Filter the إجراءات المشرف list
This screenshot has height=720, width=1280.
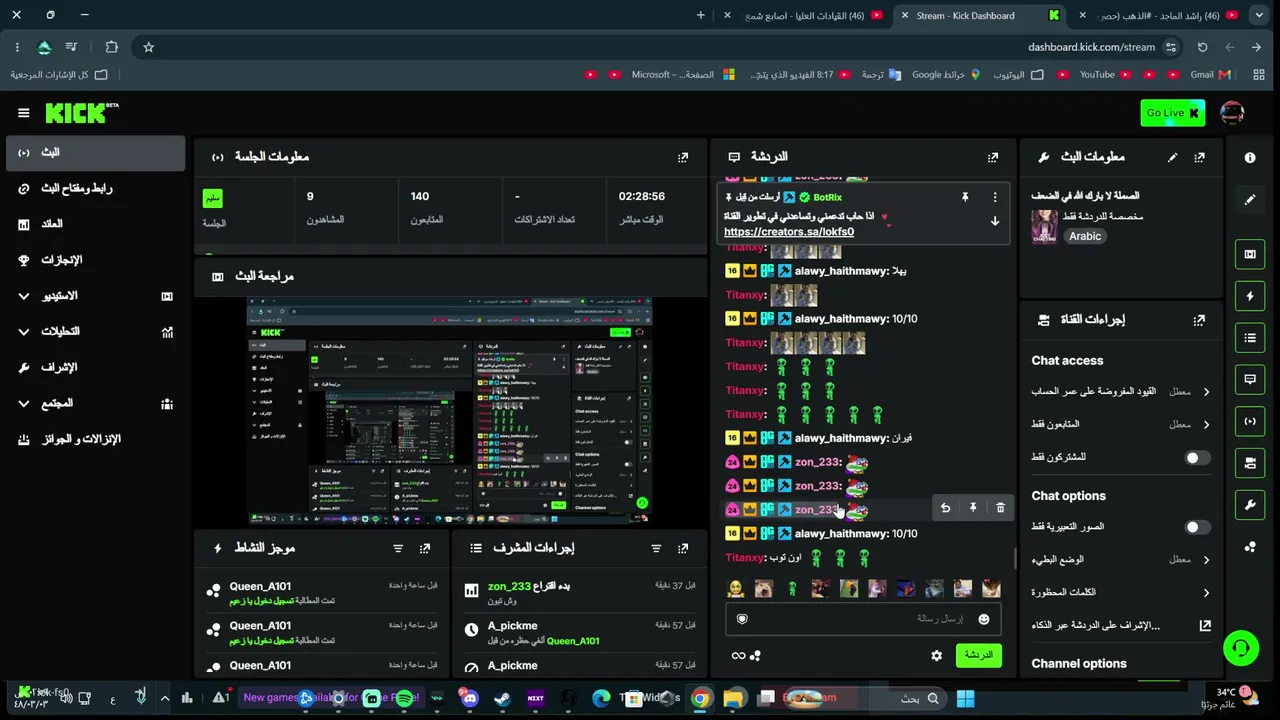[656, 548]
